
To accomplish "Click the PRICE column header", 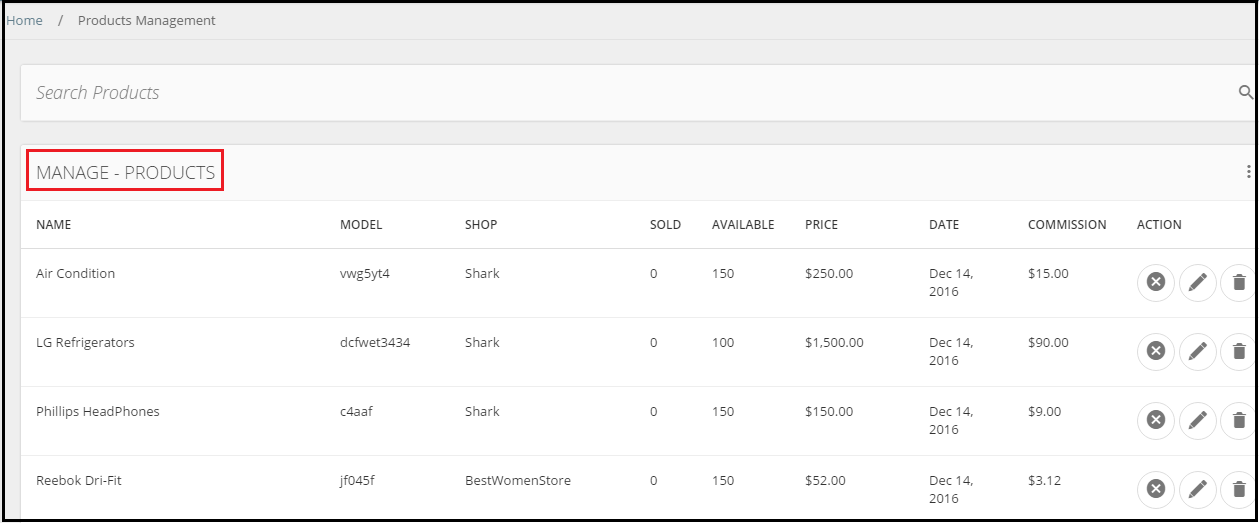I will click(x=822, y=225).
